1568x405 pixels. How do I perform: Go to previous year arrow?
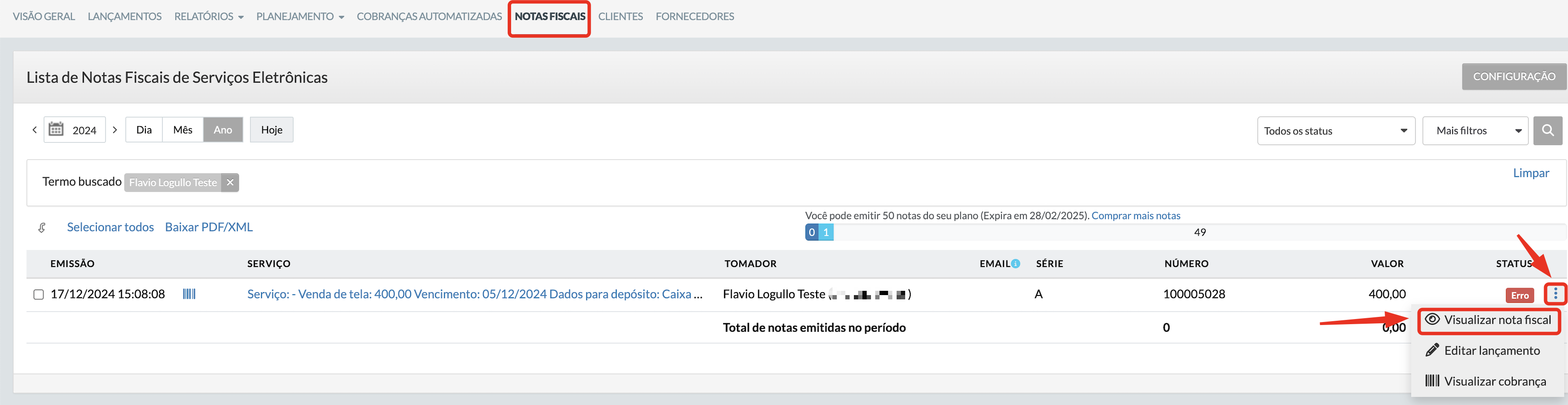pyautogui.click(x=35, y=130)
